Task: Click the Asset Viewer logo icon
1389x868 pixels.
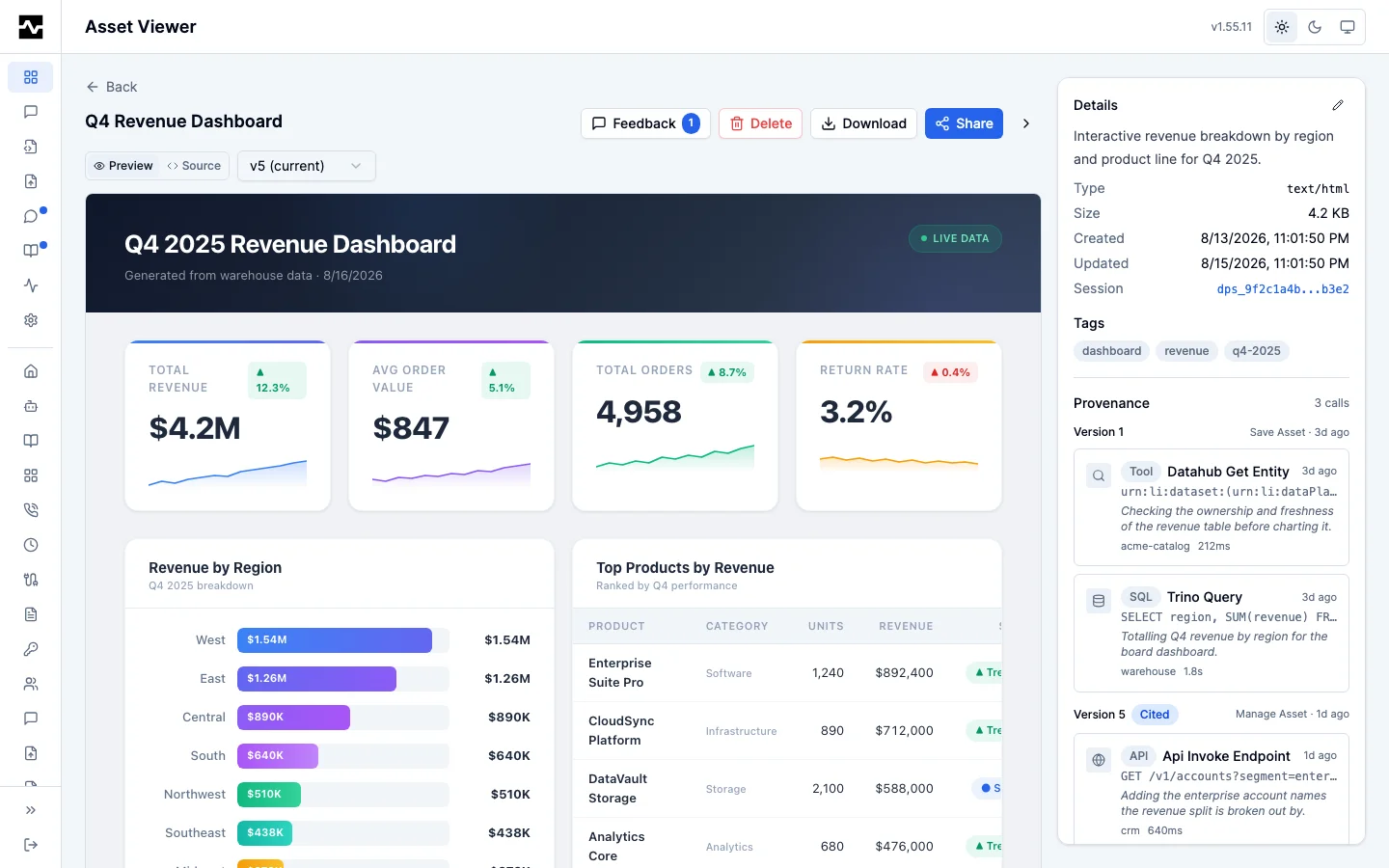Action: [31, 27]
